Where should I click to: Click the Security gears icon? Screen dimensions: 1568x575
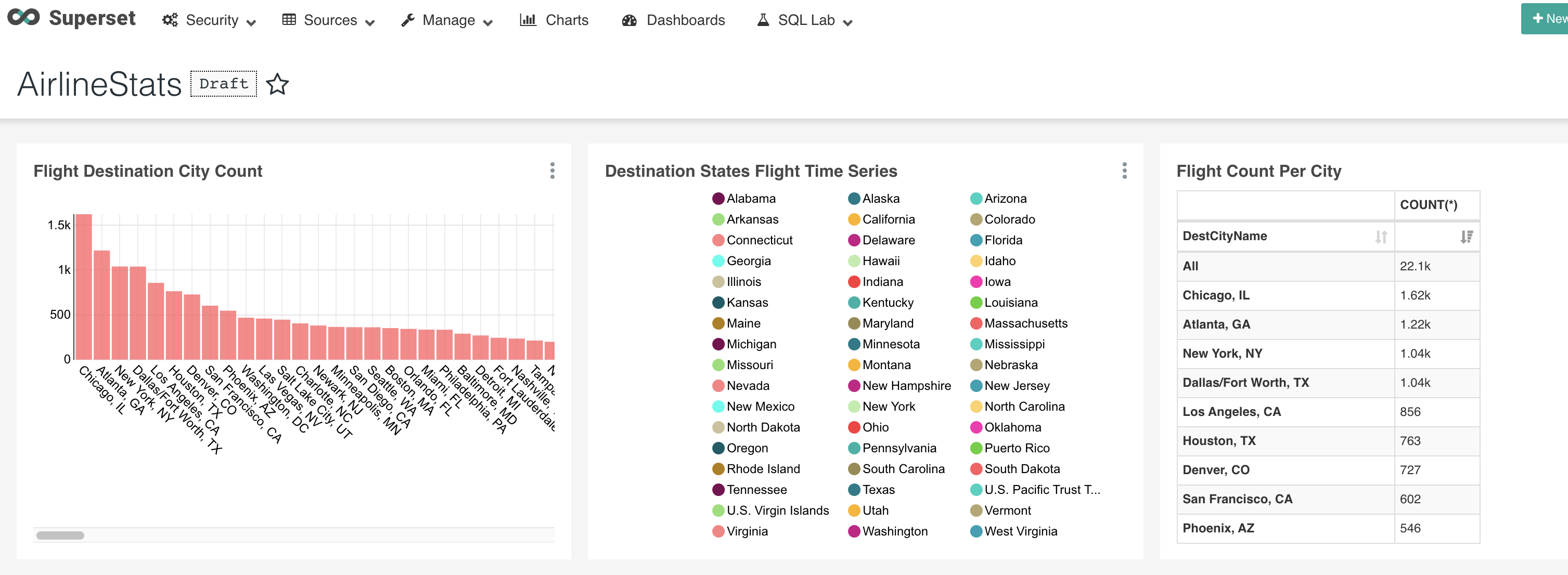pos(170,20)
